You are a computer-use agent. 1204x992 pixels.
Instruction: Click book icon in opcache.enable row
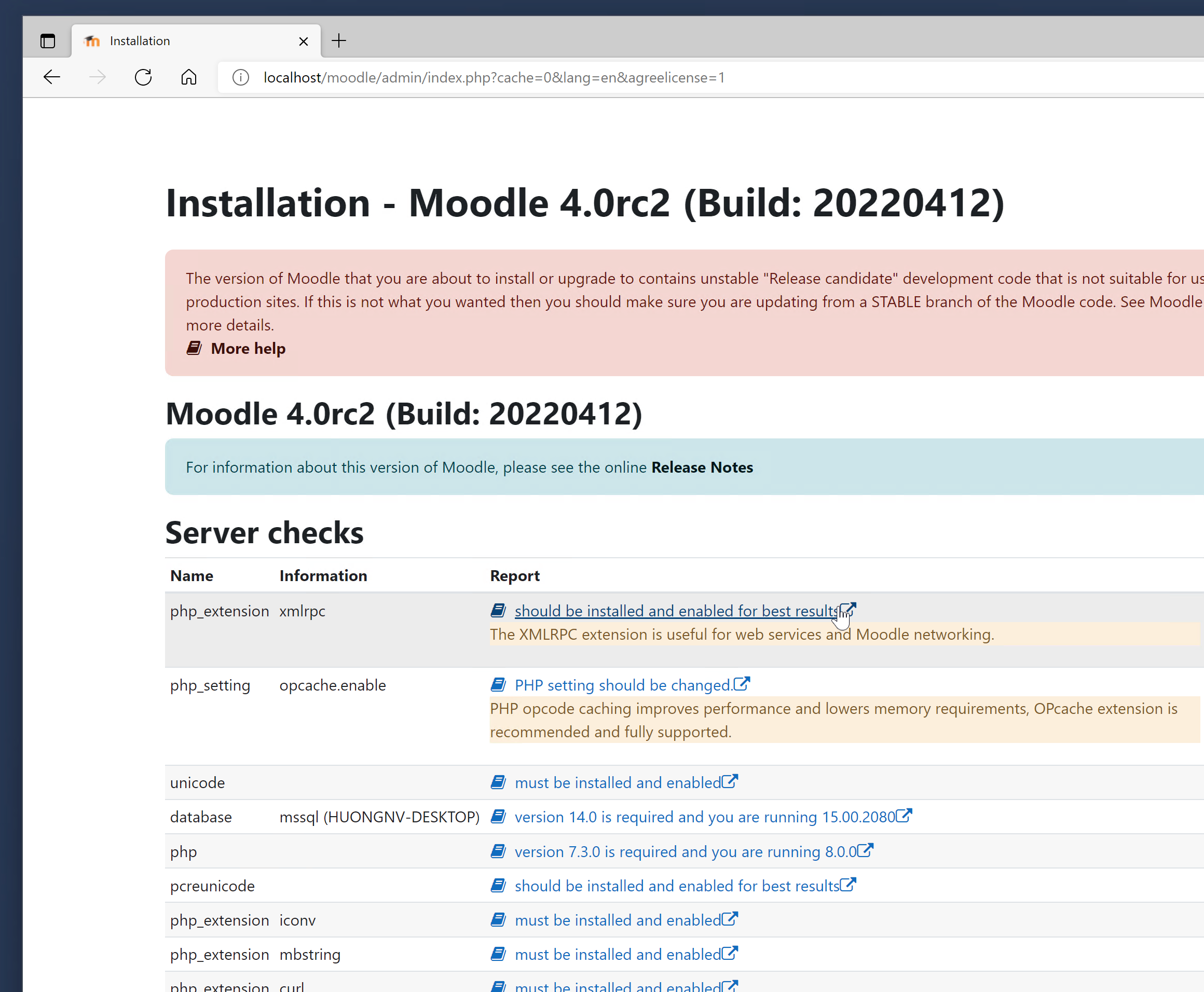pyautogui.click(x=498, y=684)
